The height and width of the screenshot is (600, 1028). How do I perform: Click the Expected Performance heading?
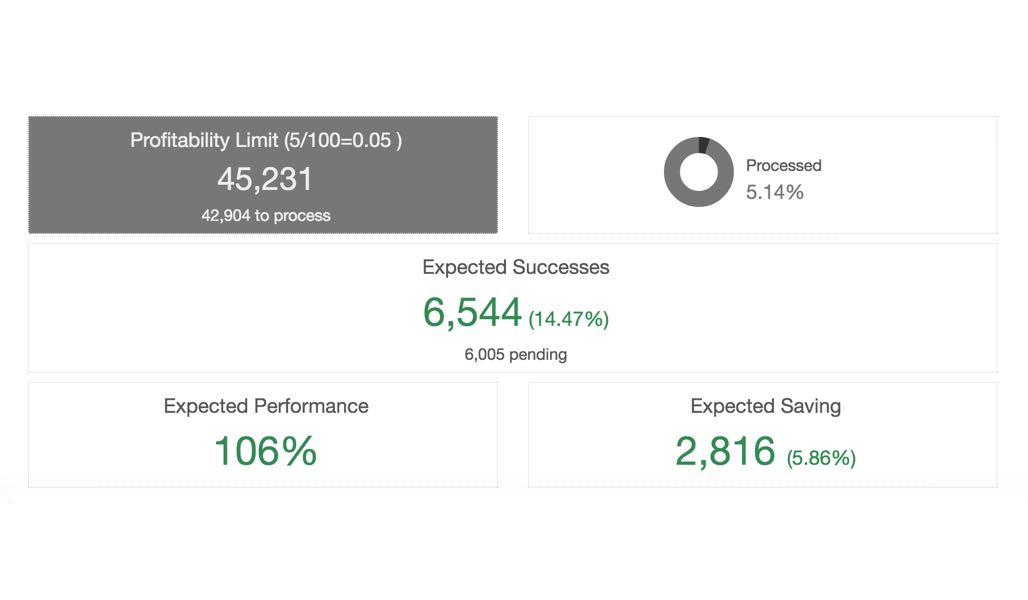pos(265,406)
